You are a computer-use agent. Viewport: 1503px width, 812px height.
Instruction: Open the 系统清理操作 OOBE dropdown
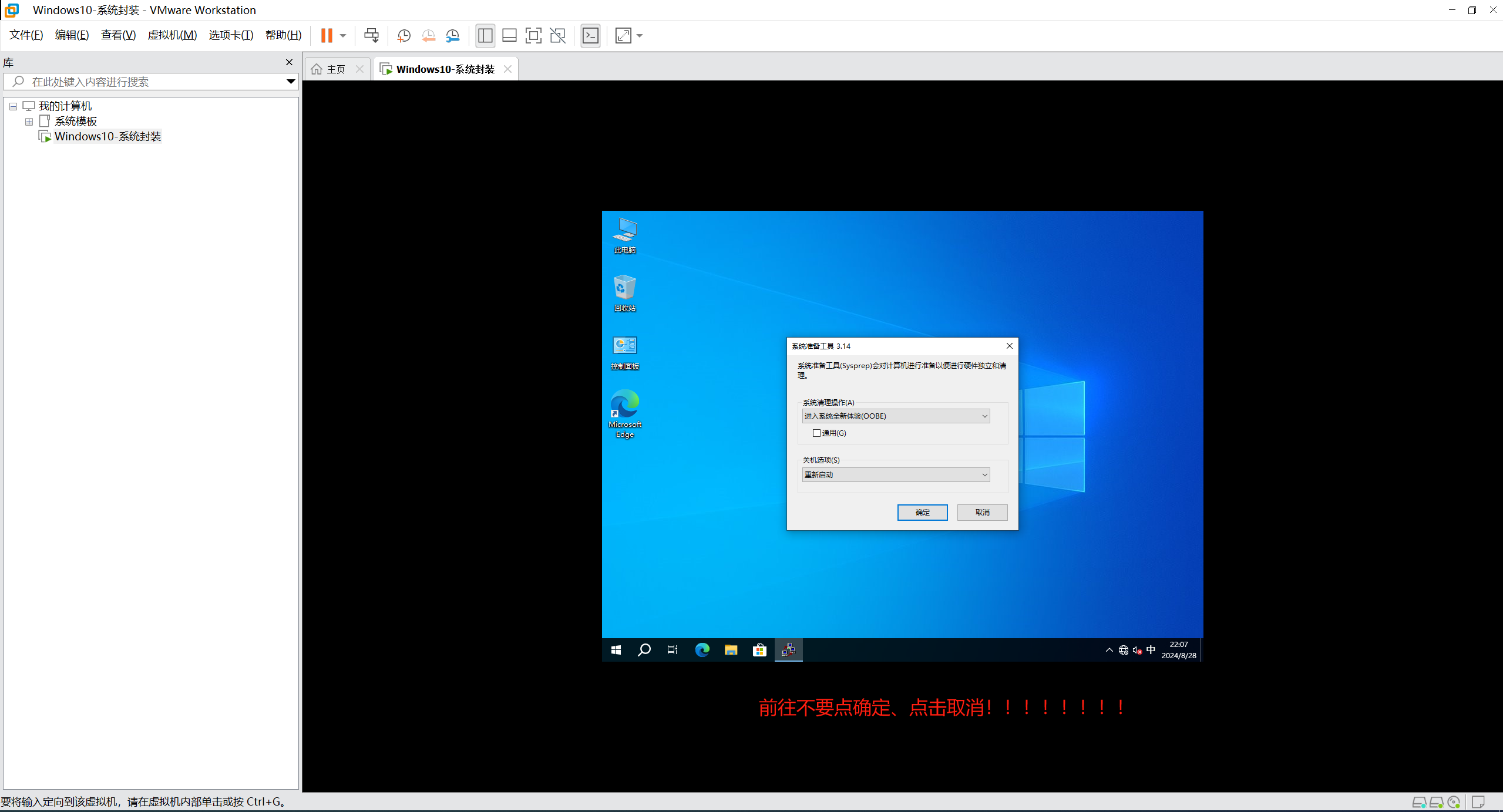(x=896, y=416)
